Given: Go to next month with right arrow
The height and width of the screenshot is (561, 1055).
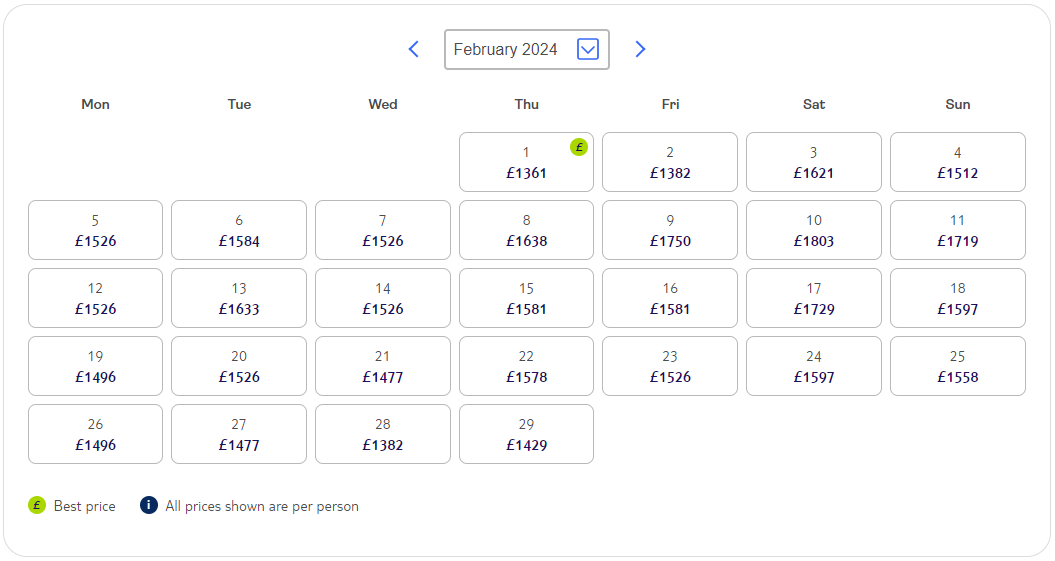Looking at the screenshot, I should pyautogui.click(x=640, y=49).
